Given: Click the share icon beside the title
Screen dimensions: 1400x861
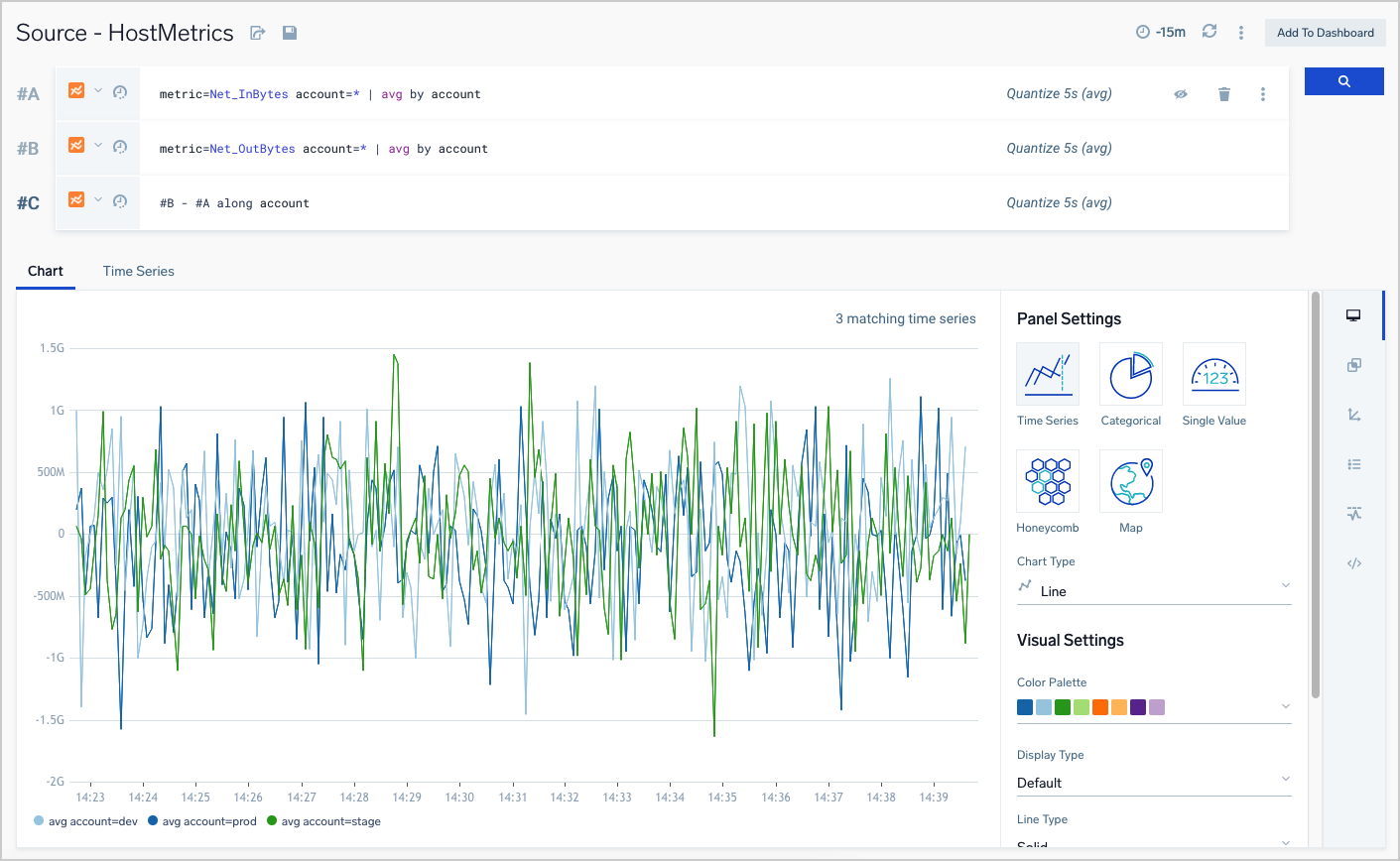Looking at the screenshot, I should click(258, 33).
